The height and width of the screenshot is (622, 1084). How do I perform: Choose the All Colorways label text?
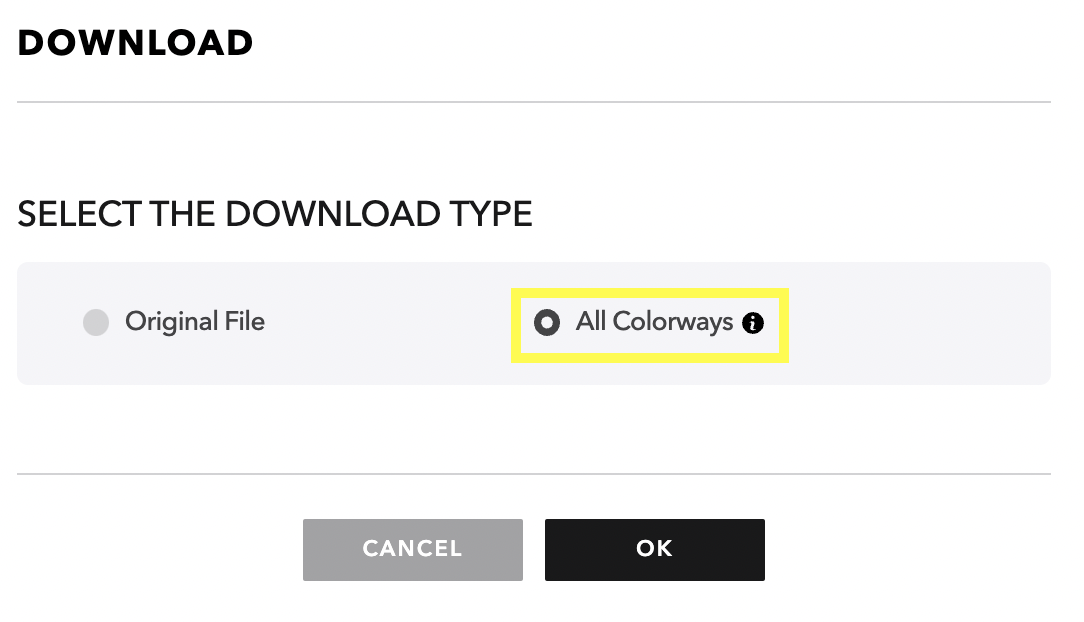654,322
